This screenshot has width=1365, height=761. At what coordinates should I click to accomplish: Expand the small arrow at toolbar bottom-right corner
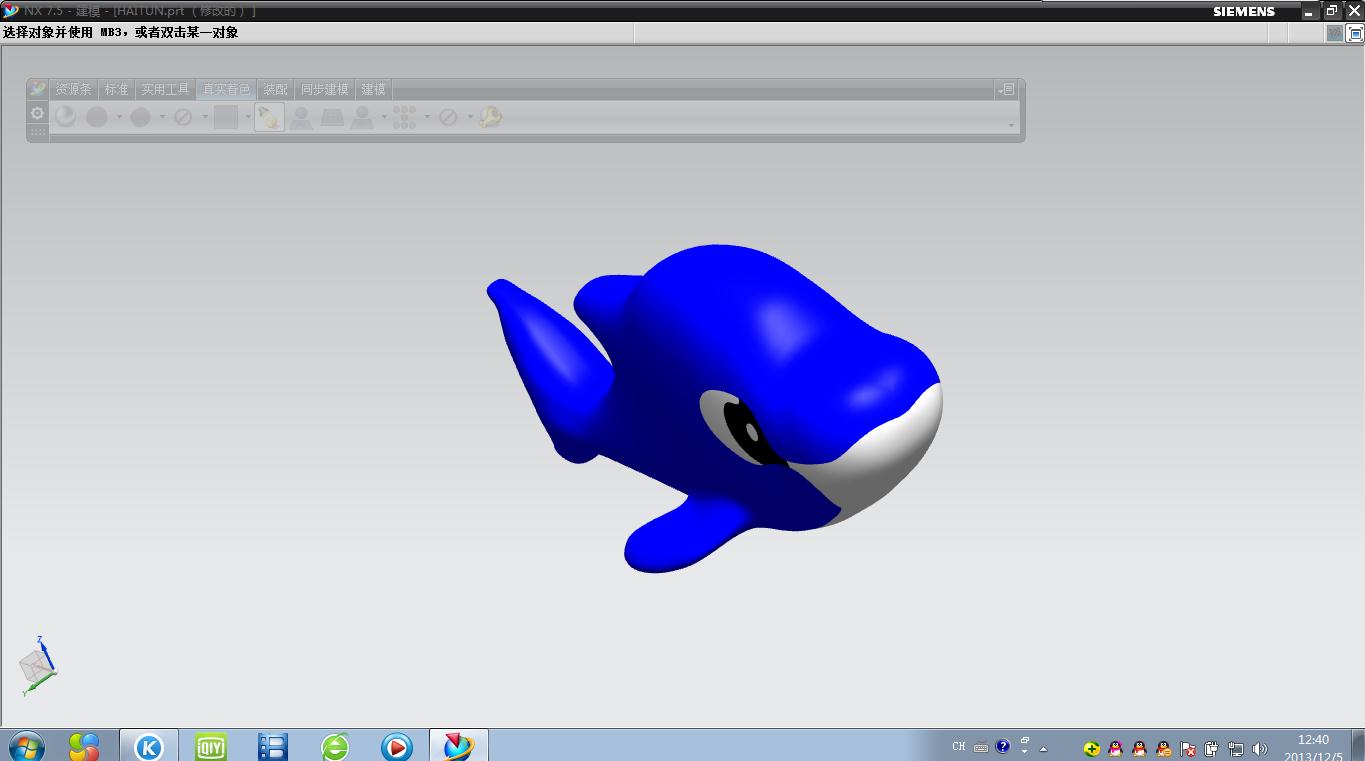point(1011,126)
